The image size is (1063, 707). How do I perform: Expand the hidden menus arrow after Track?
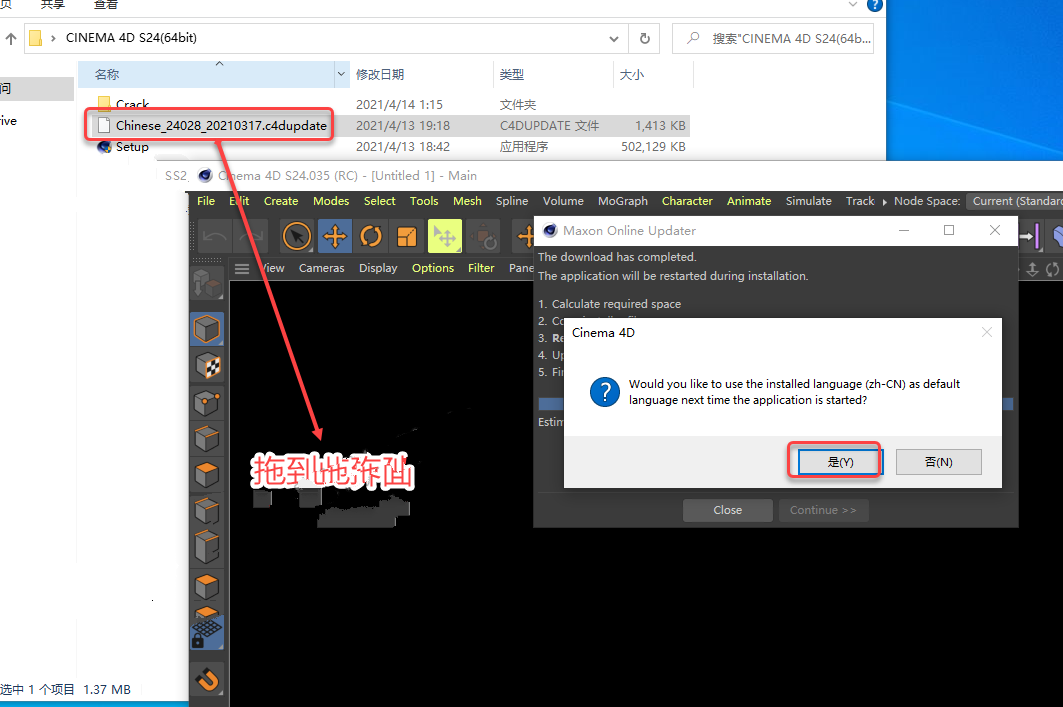885,201
